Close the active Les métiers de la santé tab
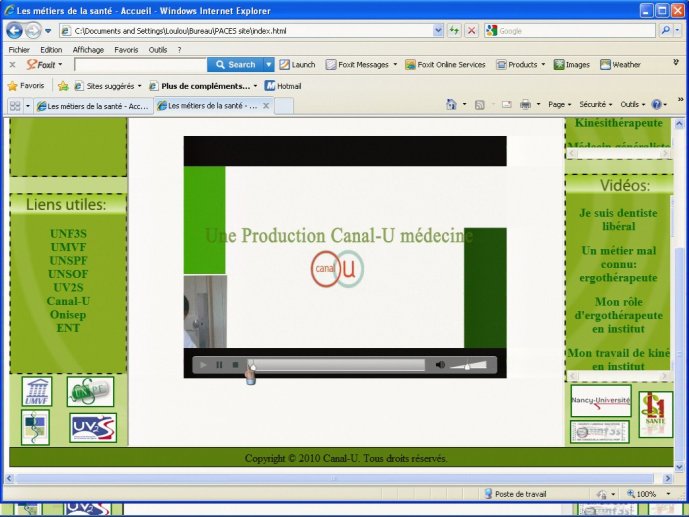The height and width of the screenshot is (517, 689). 266,106
